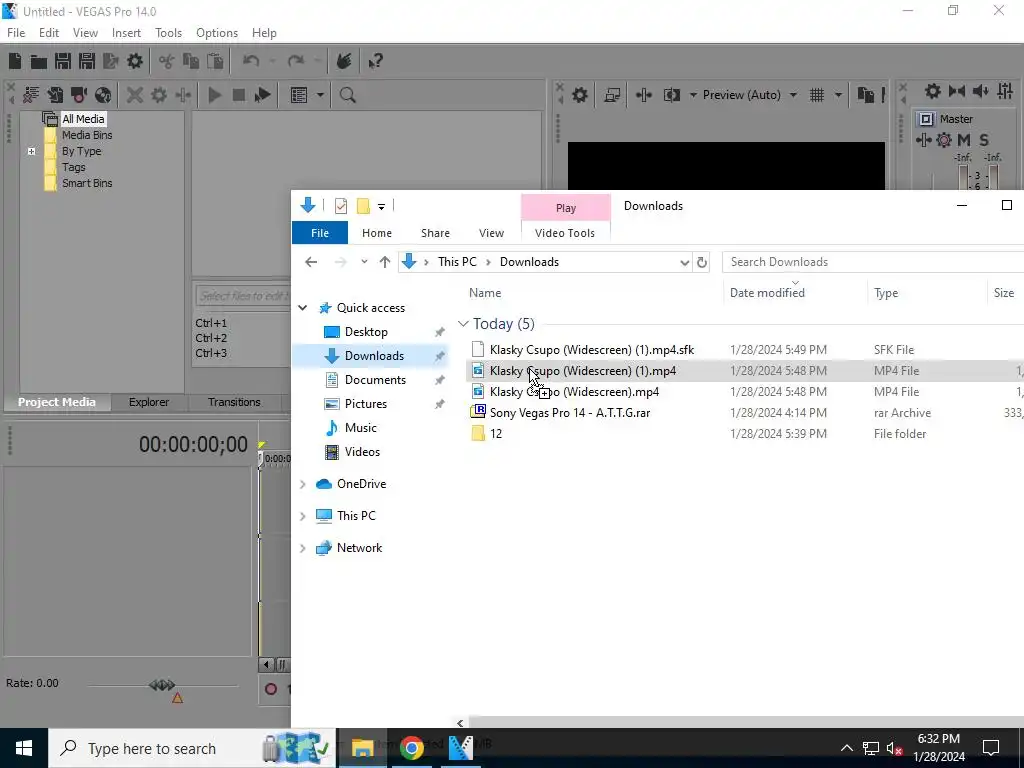
Task: Open the Preview (Auto) quality dropdown
Action: pos(793,95)
